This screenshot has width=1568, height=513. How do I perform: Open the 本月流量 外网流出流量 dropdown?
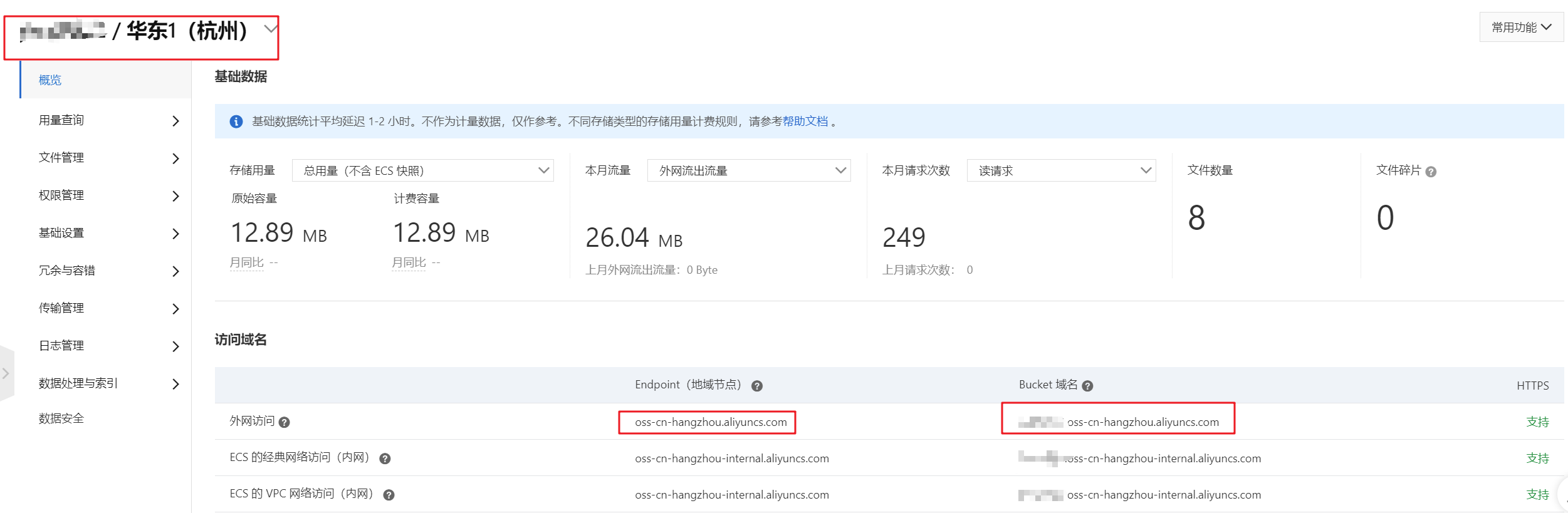click(748, 170)
